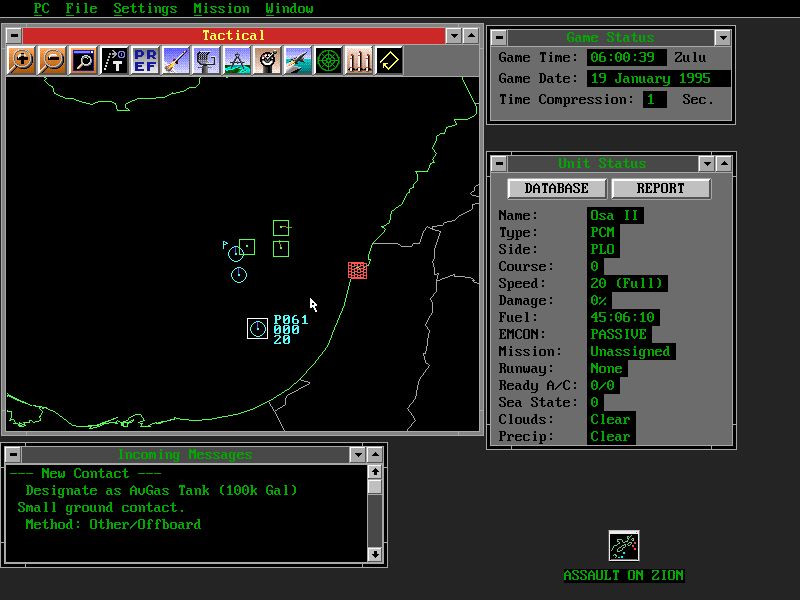Click the 'Designate as AvGas Tank' message line
800x600 pixels.
pos(161,491)
